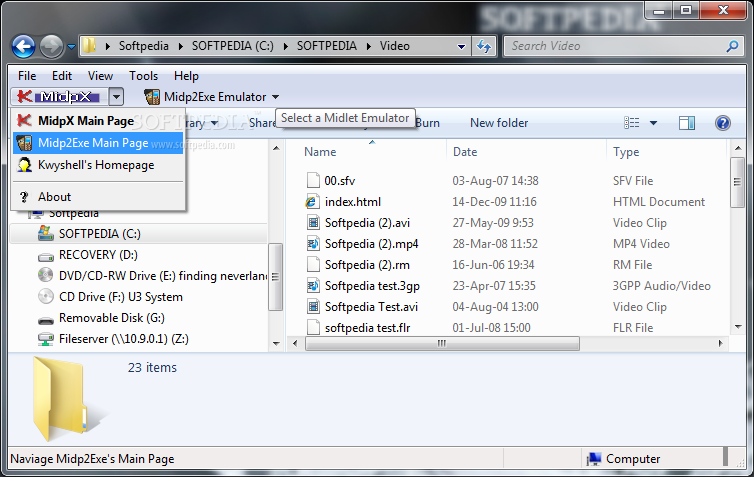Click navigation pane scroll down arrow
This screenshot has width=754, height=477.
pyautogui.click(x=276, y=343)
